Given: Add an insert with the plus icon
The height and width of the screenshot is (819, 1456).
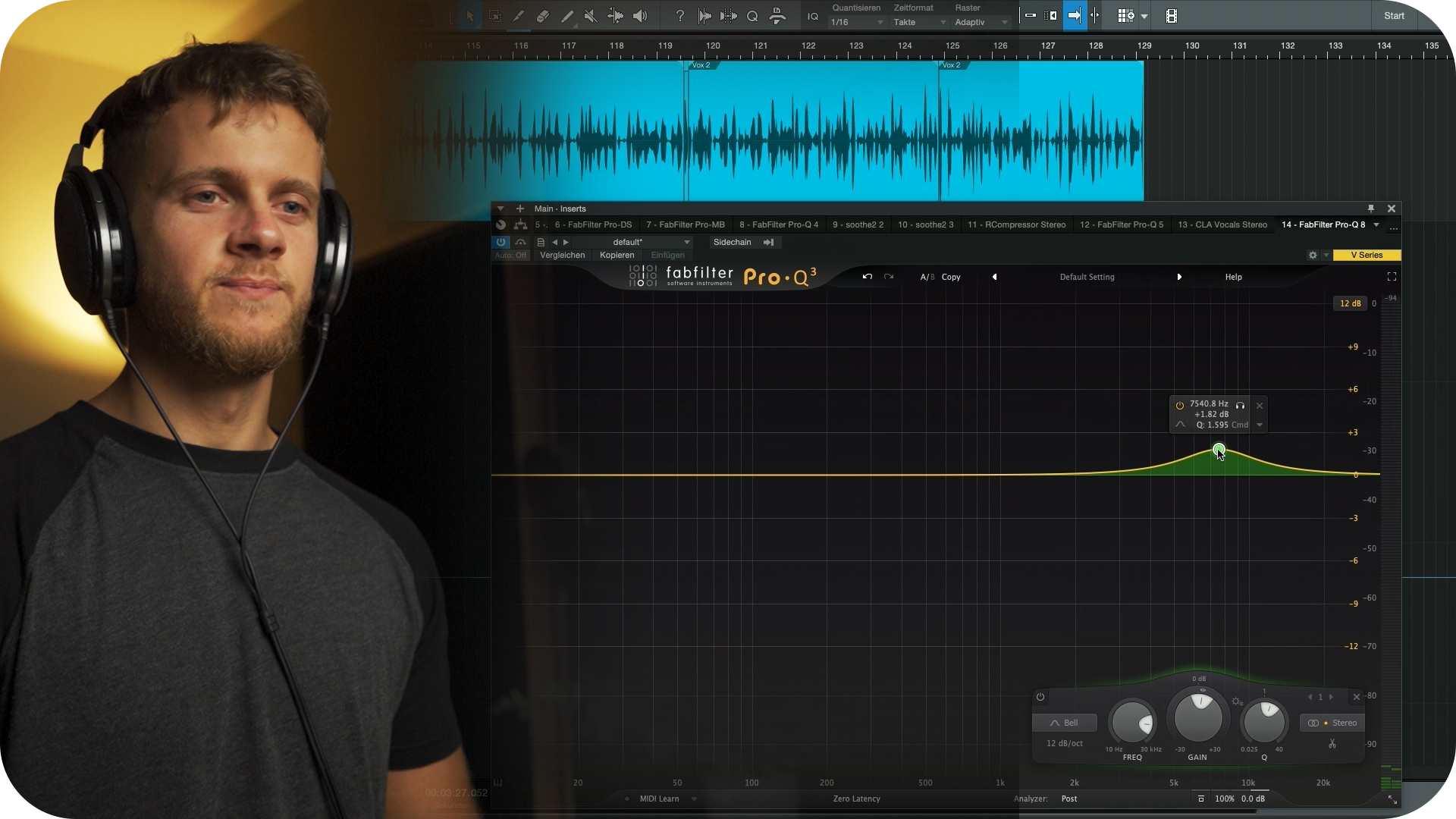Looking at the screenshot, I should pos(520,209).
